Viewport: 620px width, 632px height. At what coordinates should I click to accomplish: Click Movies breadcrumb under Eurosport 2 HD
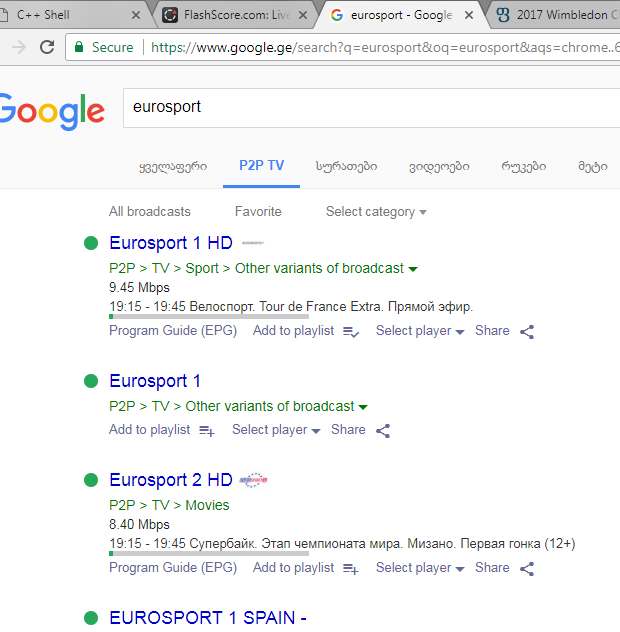207,505
